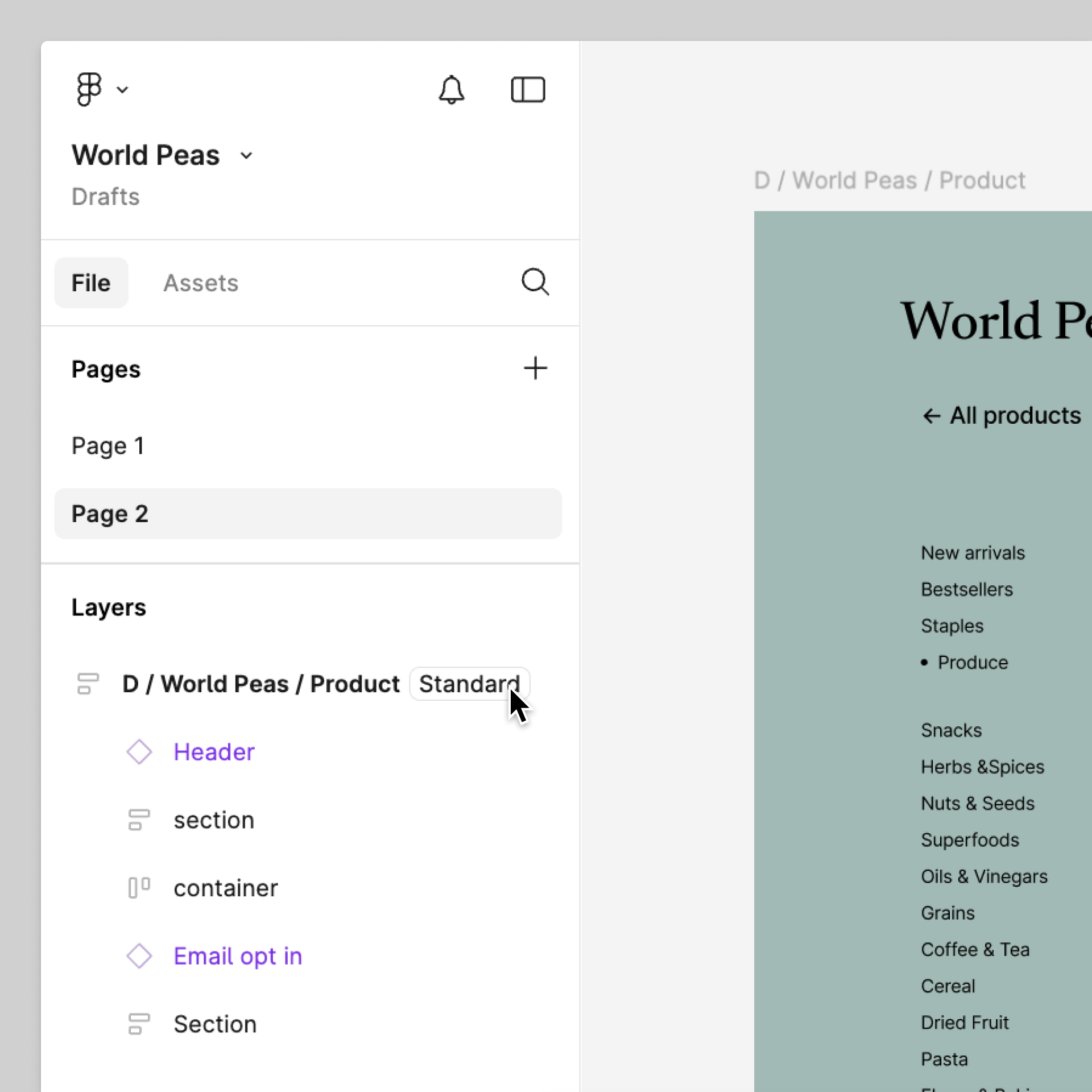Image resolution: width=1092 pixels, height=1092 pixels.
Task: Switch to the Assets tab
Action: (200, 283)
